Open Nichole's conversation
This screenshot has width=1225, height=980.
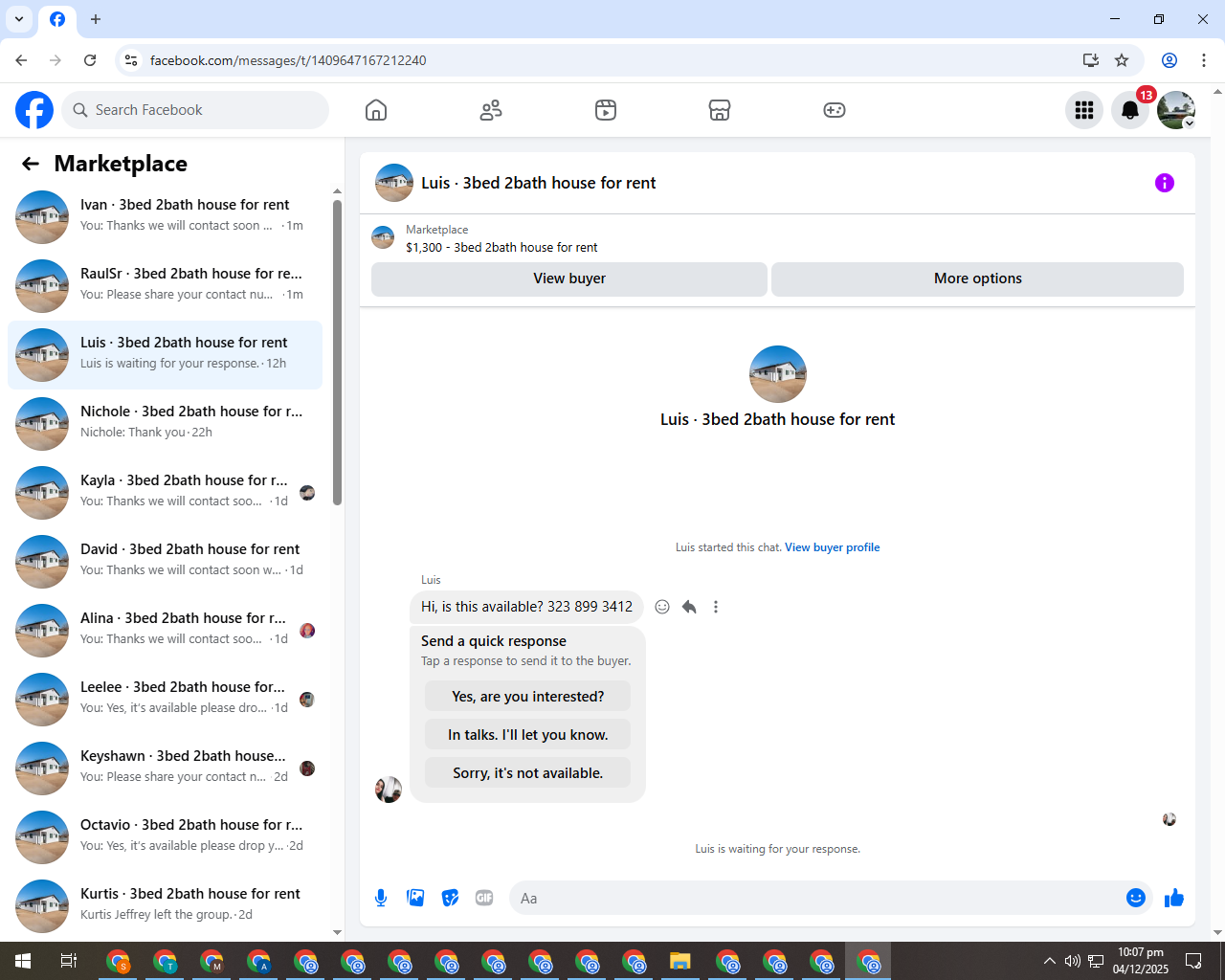(x=165, y=423)
